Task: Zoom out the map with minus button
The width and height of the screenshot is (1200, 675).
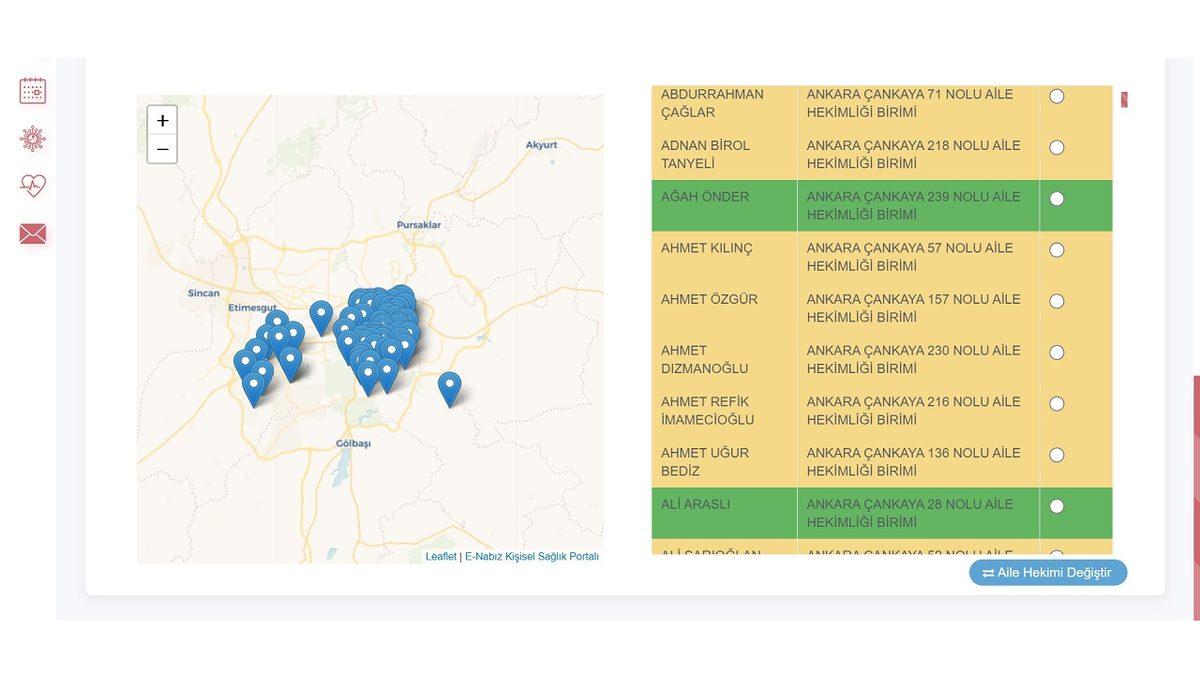Action: point(162,150)
